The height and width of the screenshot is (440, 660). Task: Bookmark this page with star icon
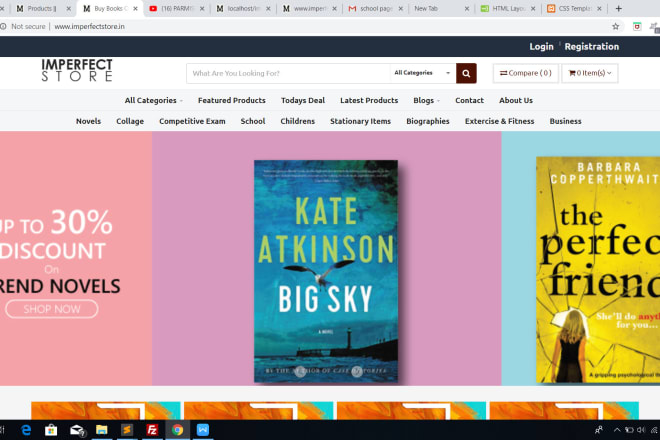(x=615, y=27)
